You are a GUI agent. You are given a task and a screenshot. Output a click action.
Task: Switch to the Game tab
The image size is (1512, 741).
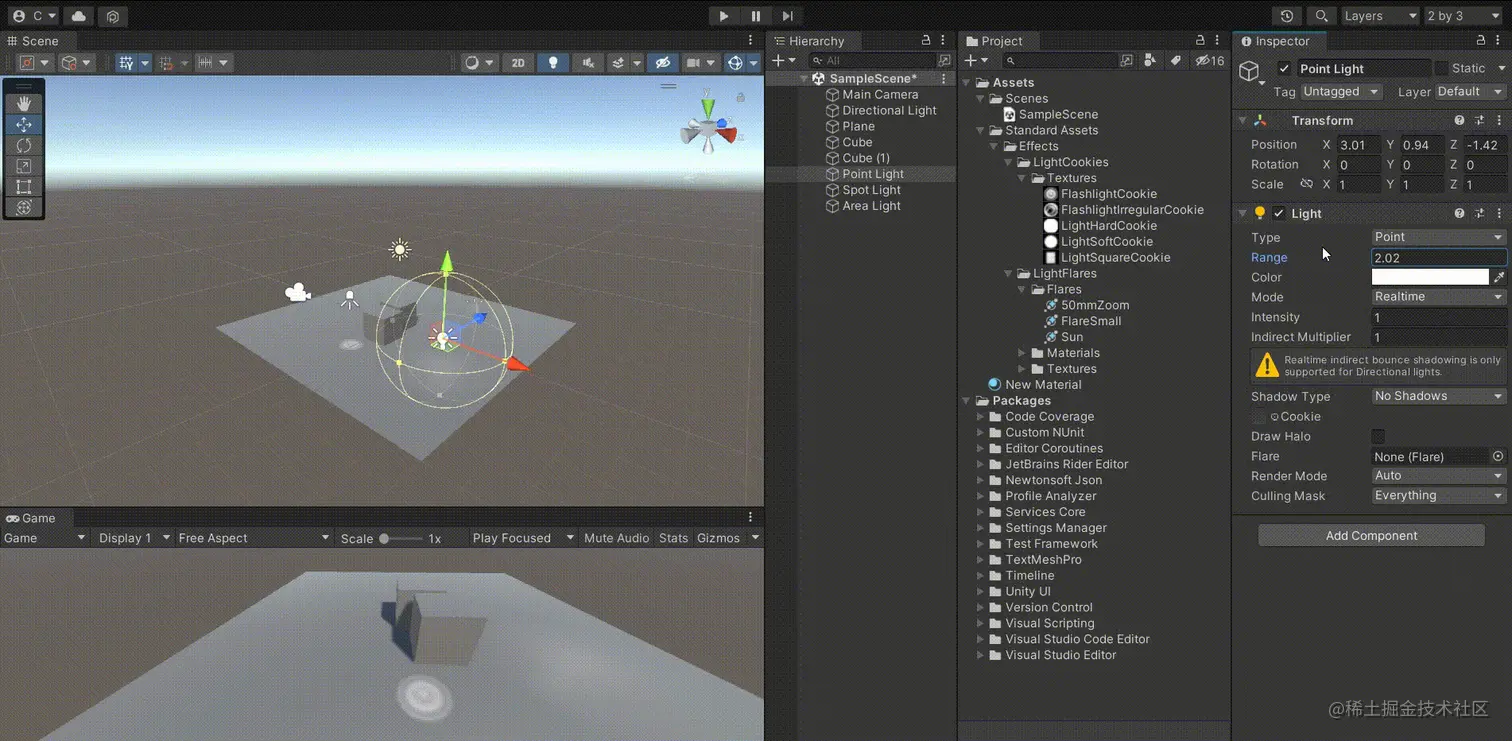tap(34, 518)
